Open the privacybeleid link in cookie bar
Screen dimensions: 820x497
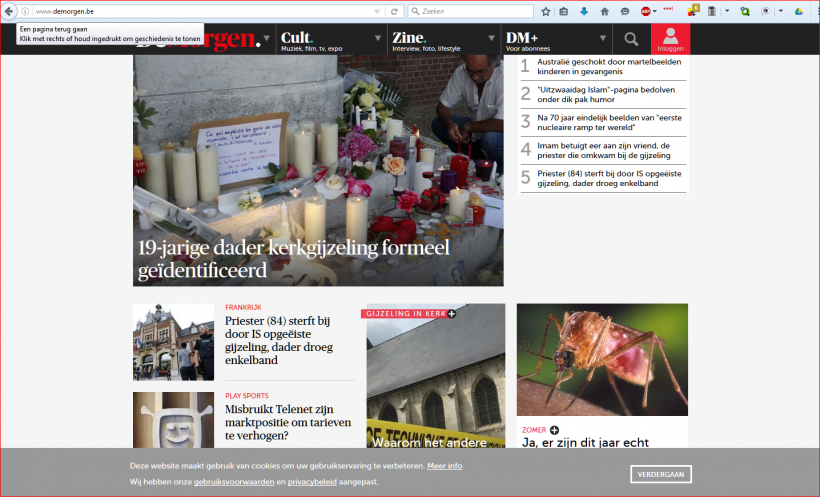pos(310,482)
